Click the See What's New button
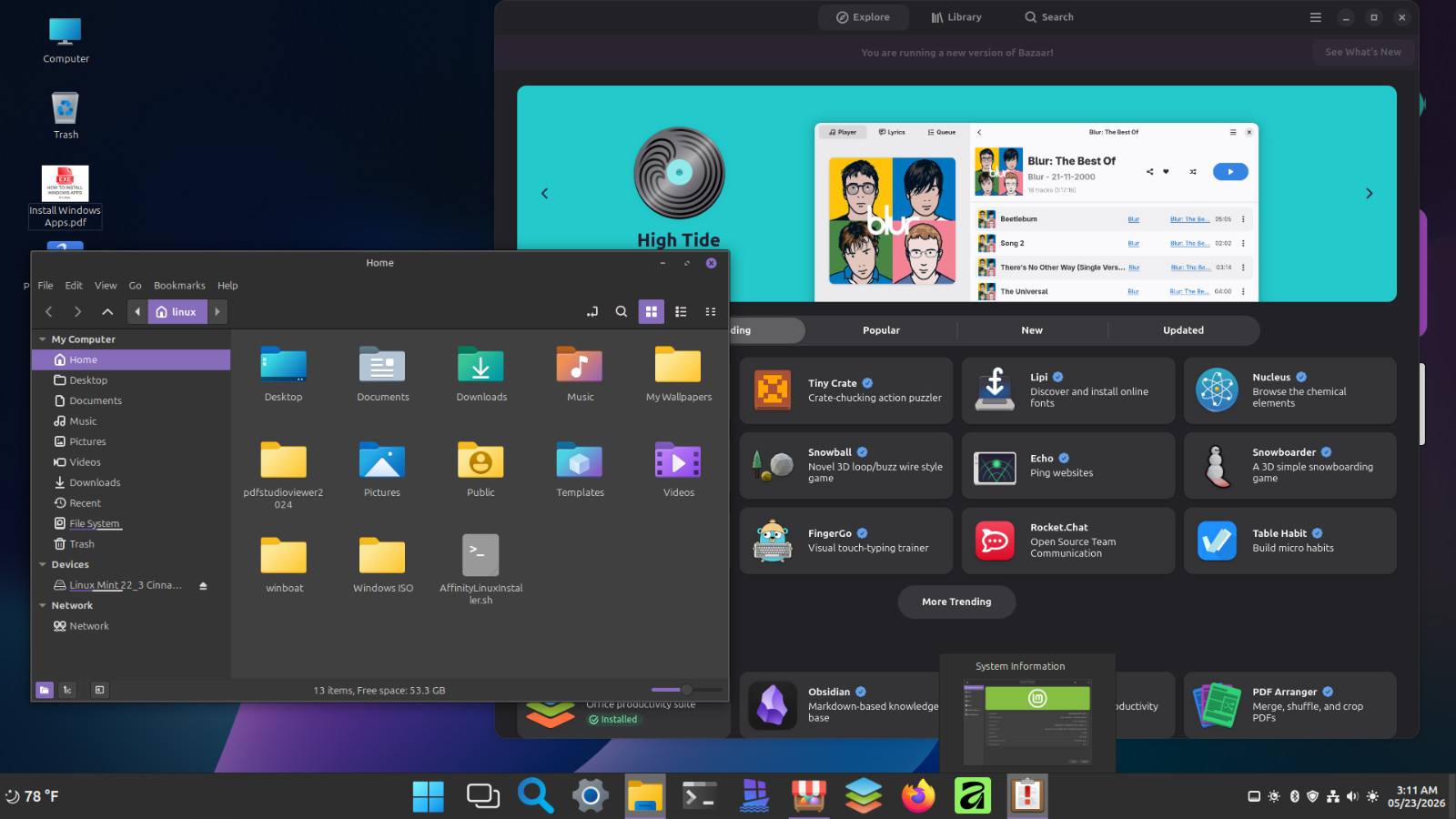The height and width of the screenshot is (819, 1456). [1363, 52]
